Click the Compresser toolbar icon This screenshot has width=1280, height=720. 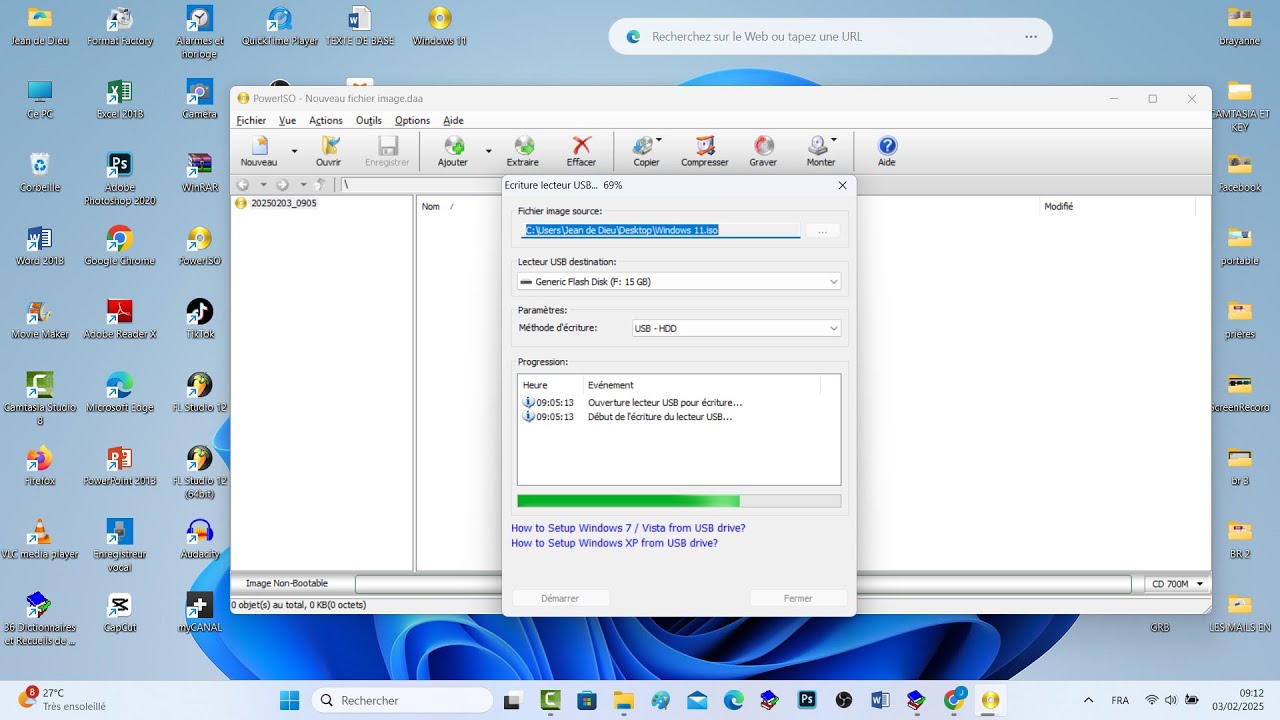(x=705, y=152)
